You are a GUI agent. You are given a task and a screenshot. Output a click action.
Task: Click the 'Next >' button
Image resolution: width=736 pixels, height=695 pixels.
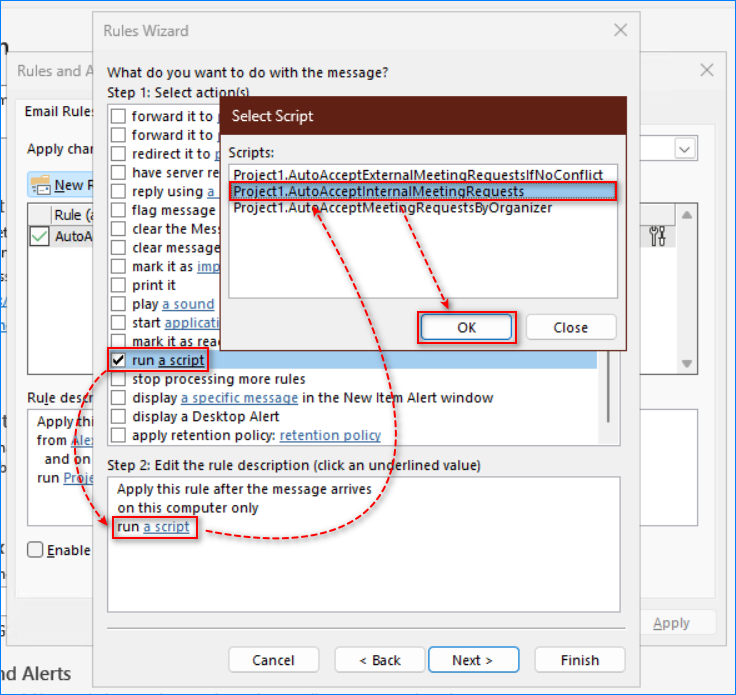coord(473,660)
